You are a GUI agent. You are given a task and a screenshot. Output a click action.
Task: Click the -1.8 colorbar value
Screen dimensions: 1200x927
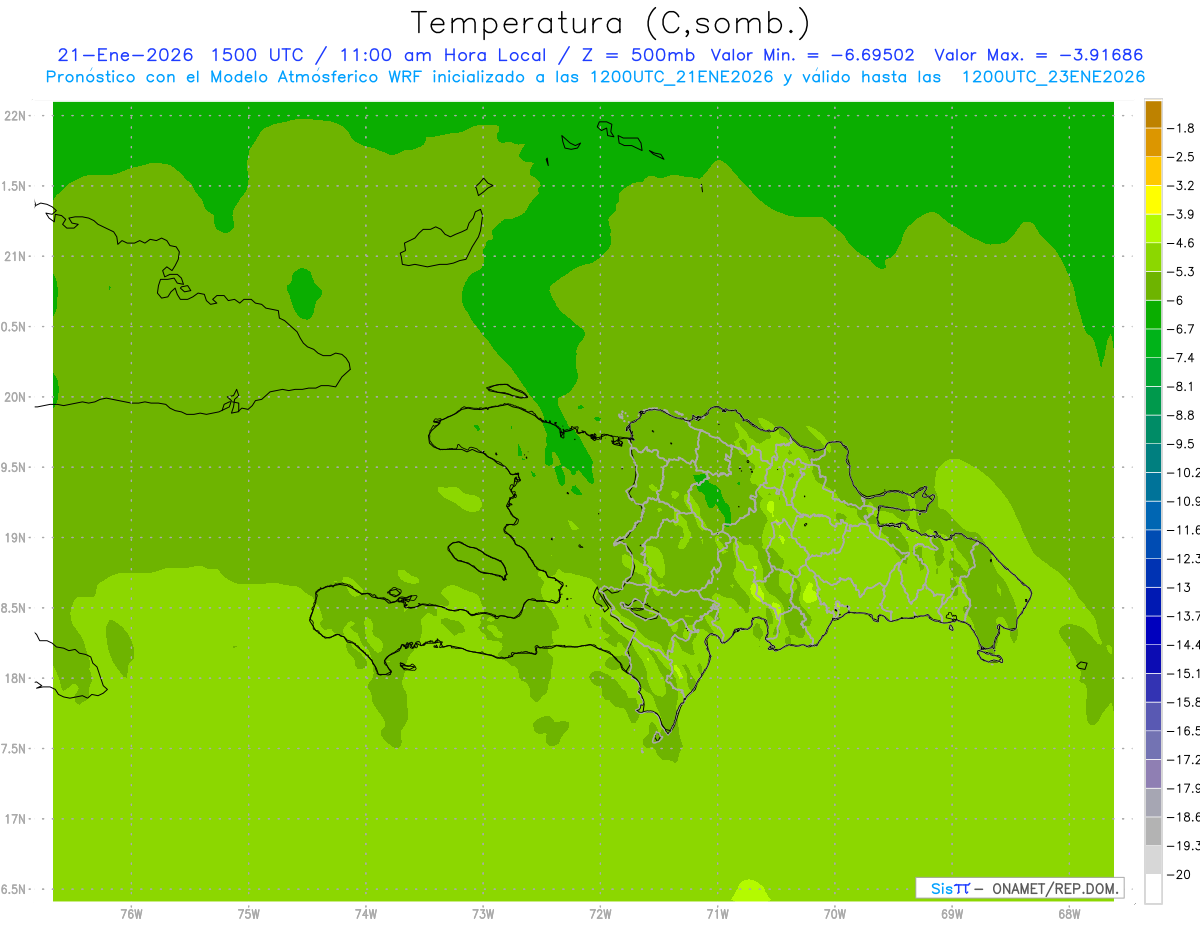point(1182,129)
